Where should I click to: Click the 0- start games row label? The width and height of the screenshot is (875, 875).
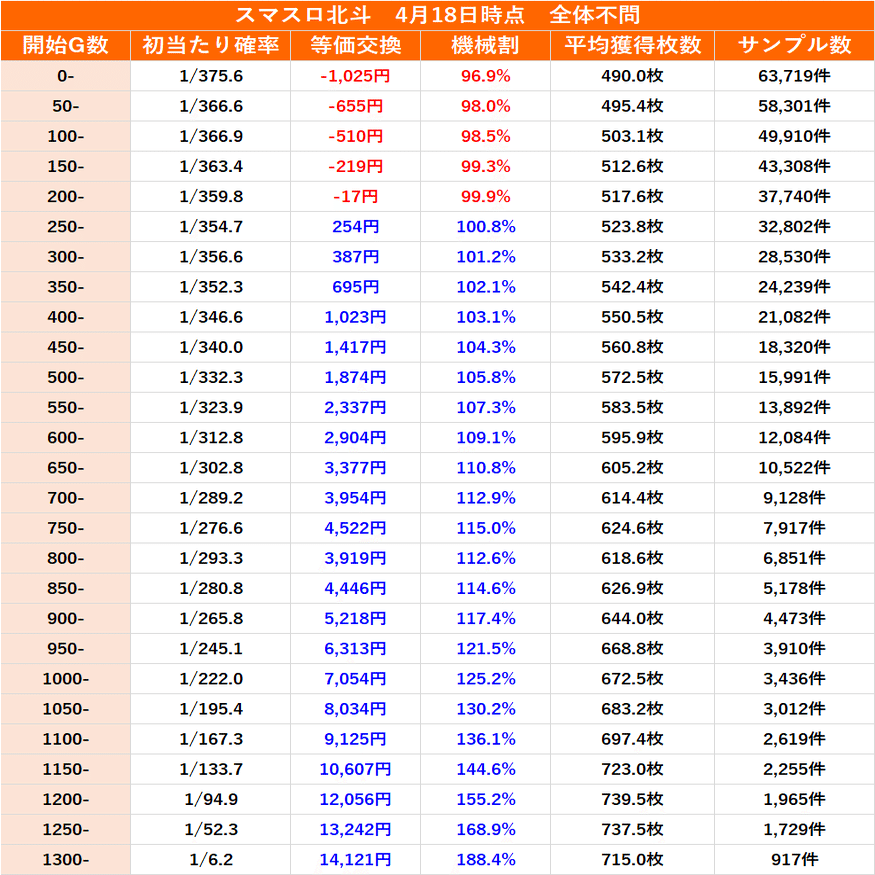pyautogui.click(x=65, y=76)
